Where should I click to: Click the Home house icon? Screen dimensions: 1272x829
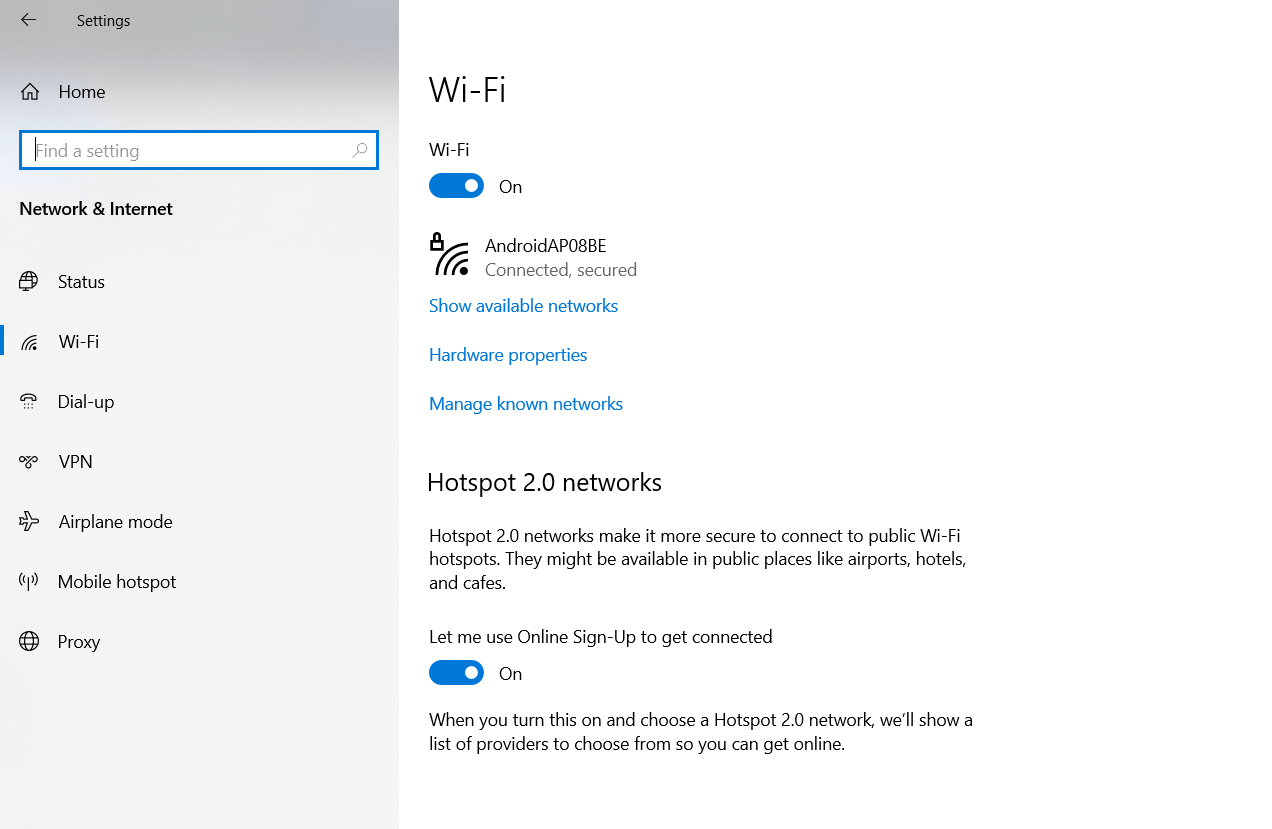[30, 91]
